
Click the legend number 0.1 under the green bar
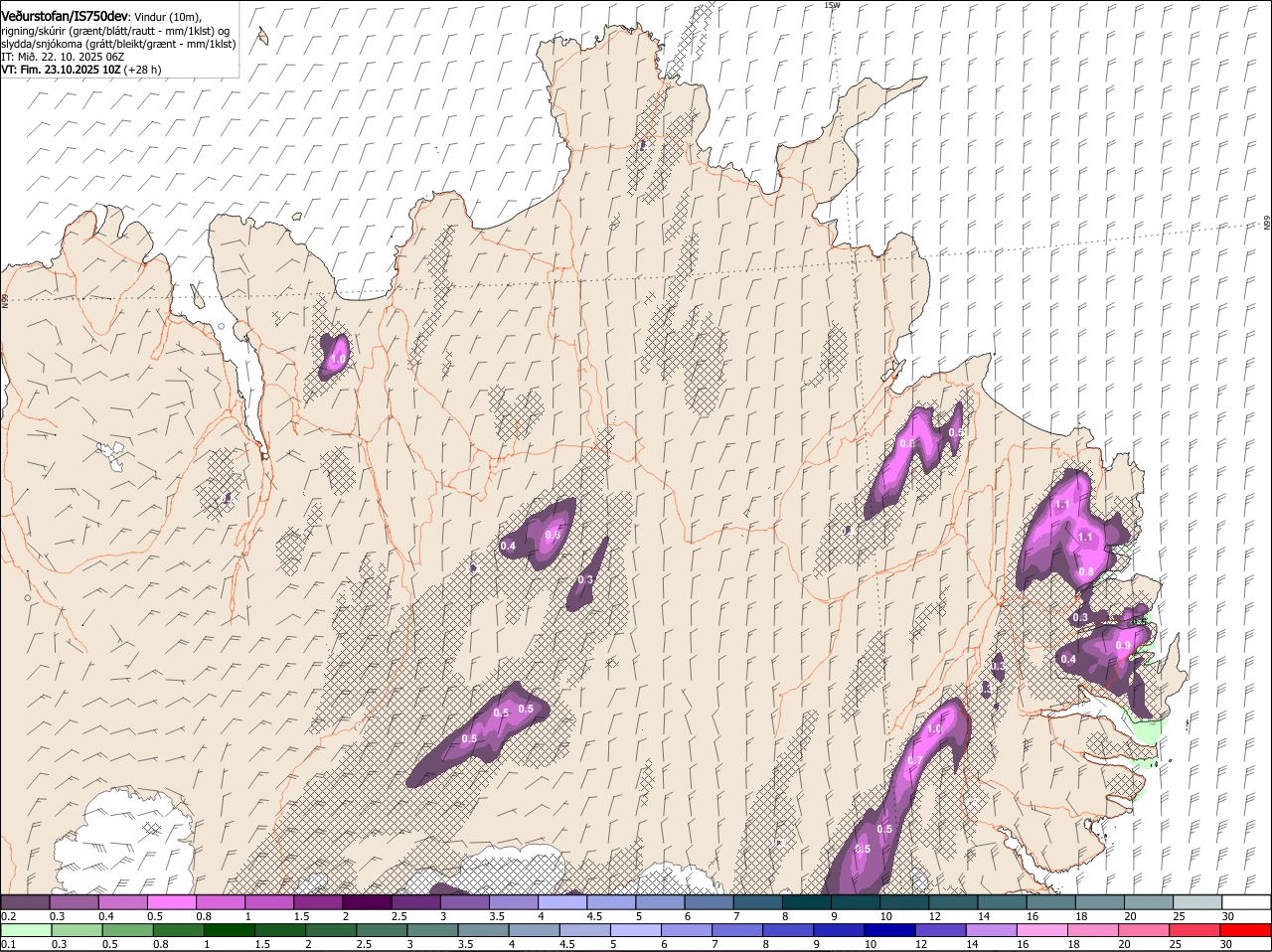[8, 945]
